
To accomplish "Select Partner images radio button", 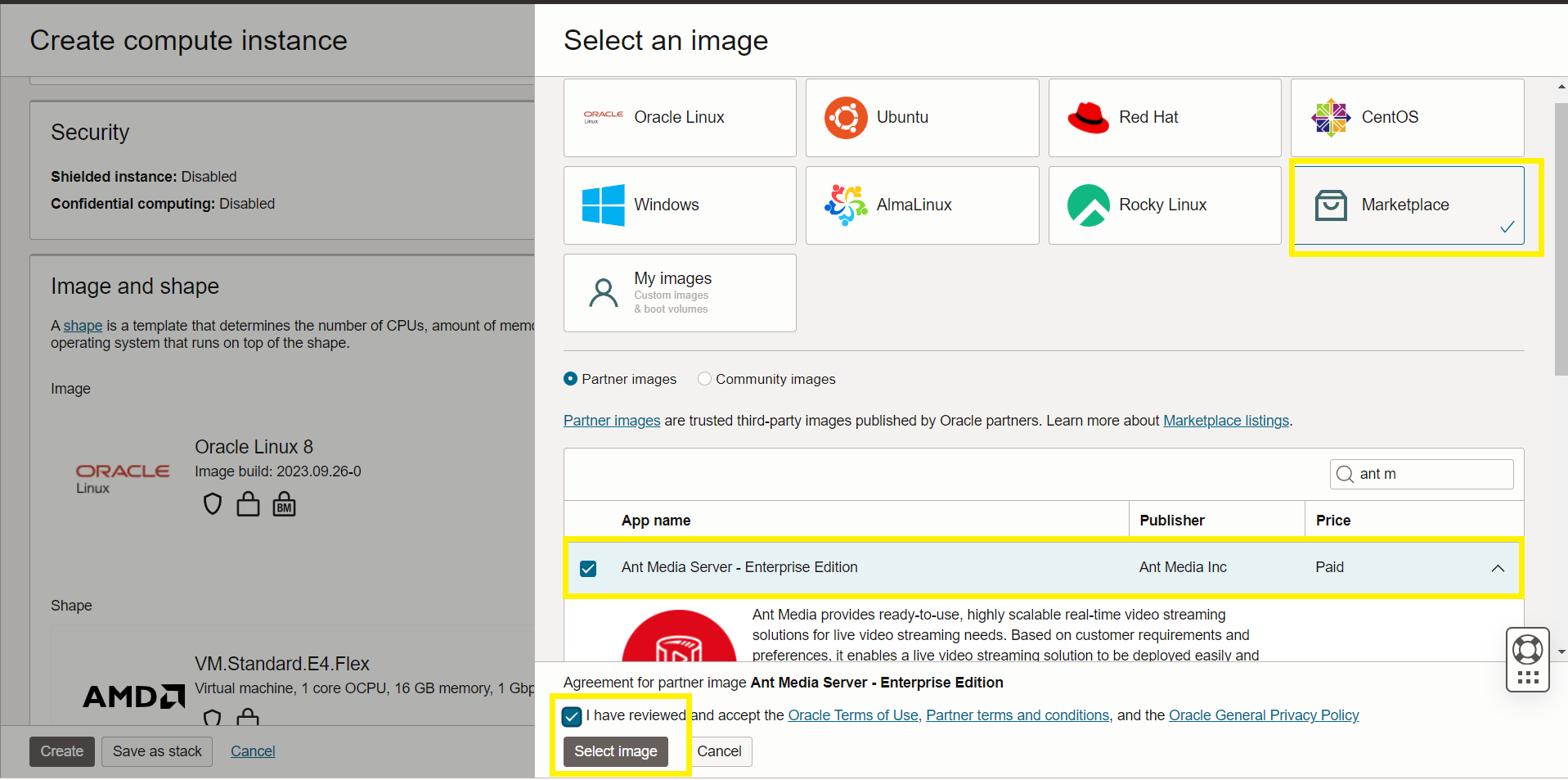I will click(x=571, y=379).
